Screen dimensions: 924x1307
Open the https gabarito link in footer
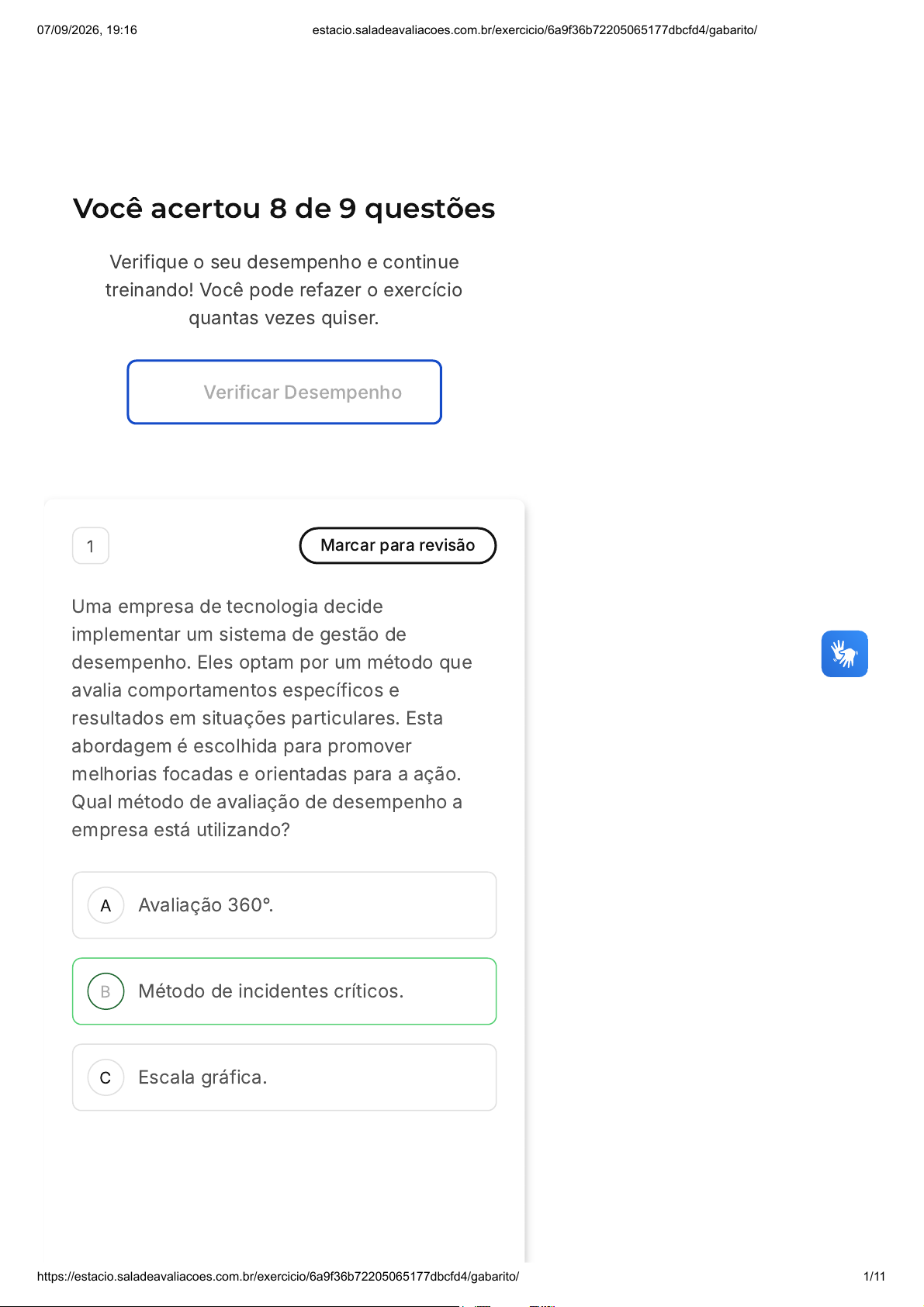[x=278, y=1276]
